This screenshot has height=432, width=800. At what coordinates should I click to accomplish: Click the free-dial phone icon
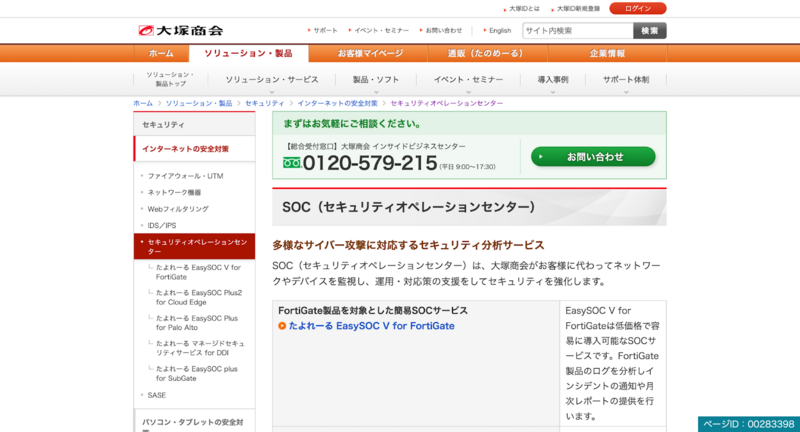click(x=292, y=163)
